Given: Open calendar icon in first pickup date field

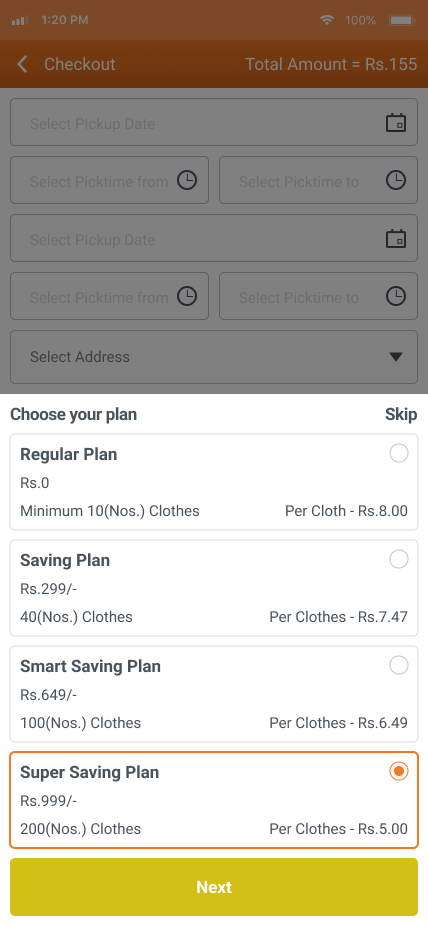Looking at the screenshot, I should pos(396,123).
